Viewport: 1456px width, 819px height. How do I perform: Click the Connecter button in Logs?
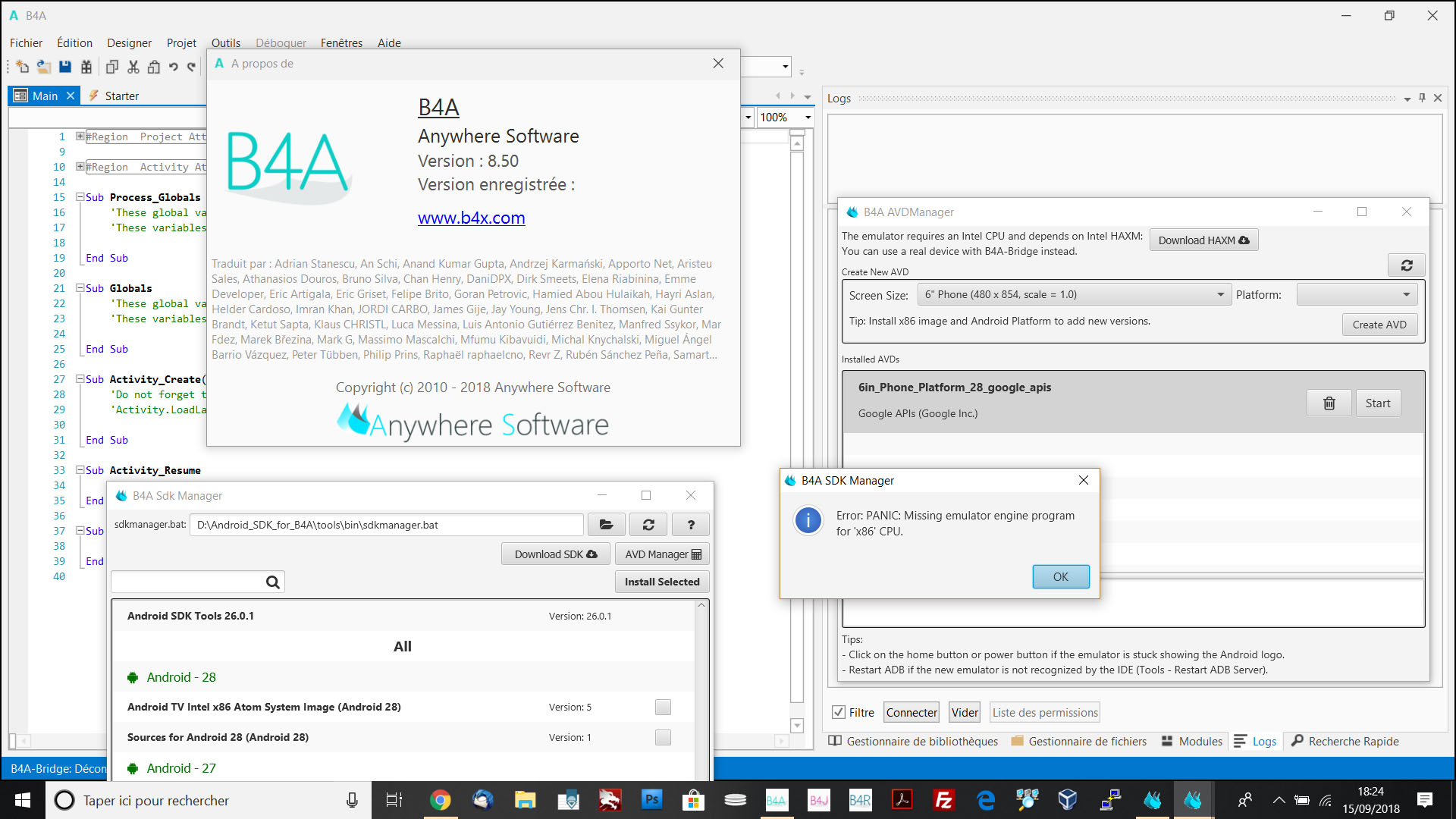(x=912, y=712)
